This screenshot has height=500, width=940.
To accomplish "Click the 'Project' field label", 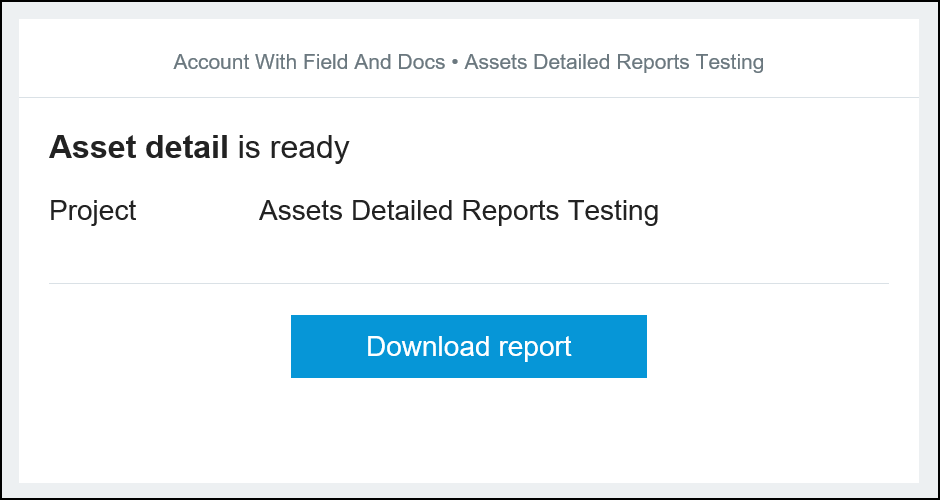I will click(93, 211).
